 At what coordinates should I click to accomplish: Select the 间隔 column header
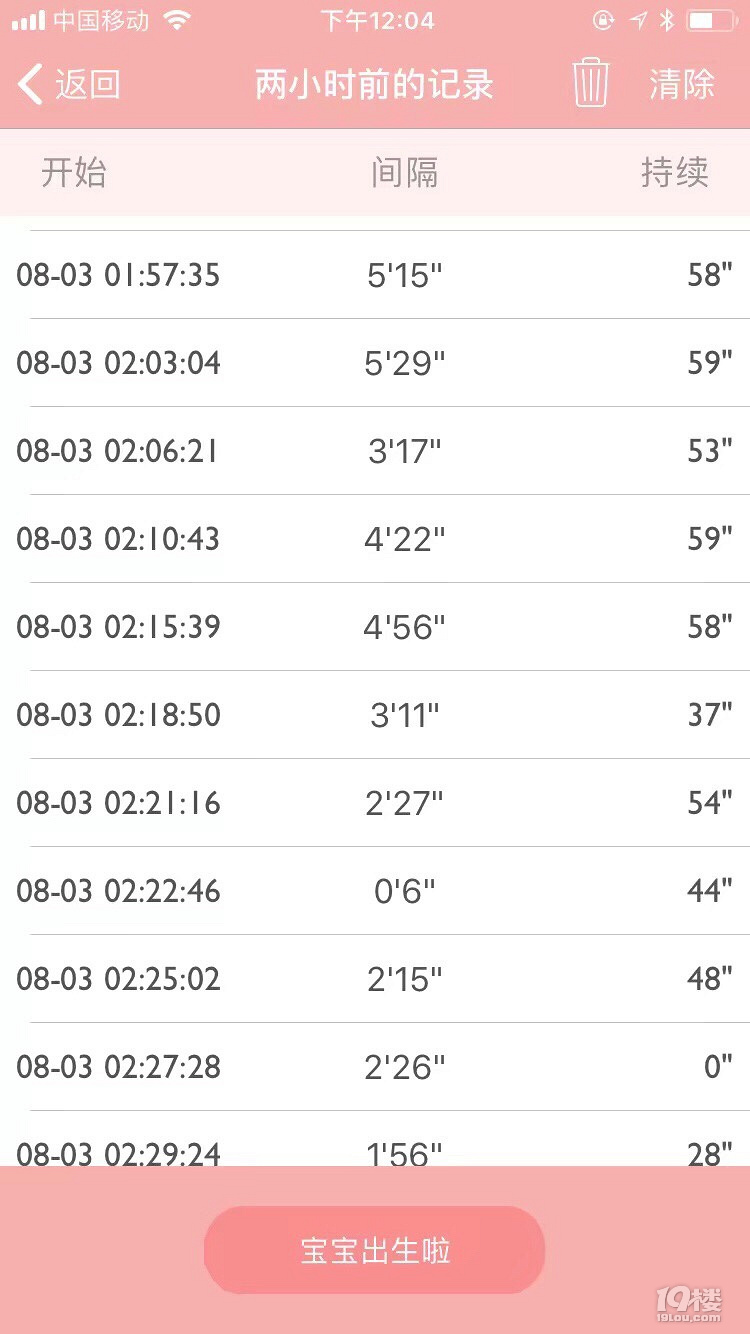coord(405,173)
